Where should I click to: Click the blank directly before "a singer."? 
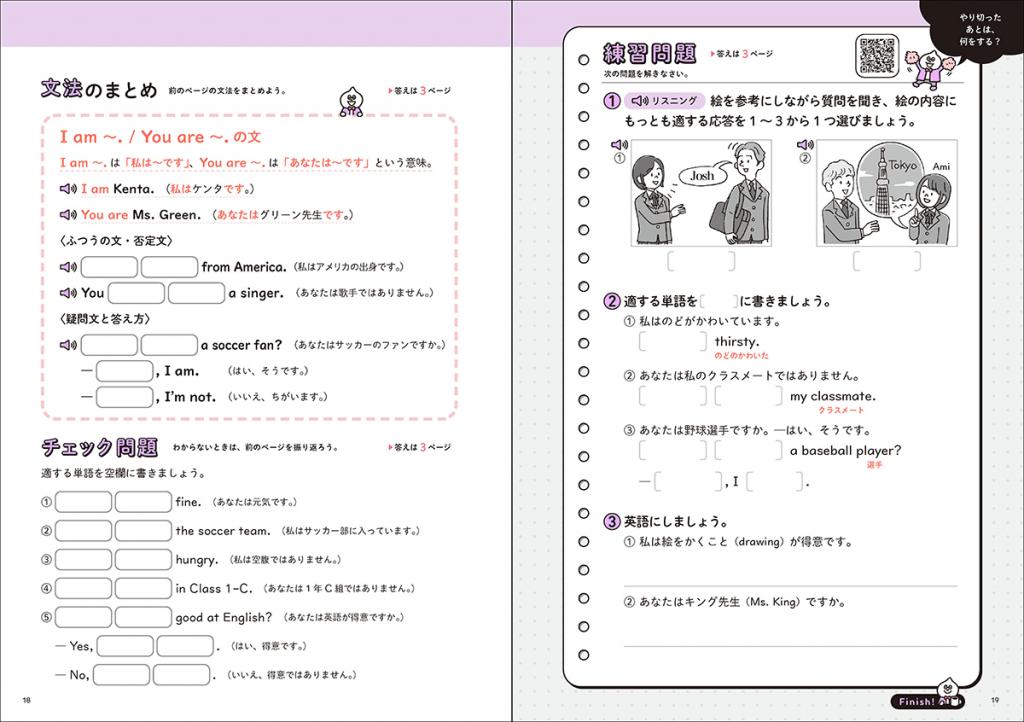tap(197, 293)
